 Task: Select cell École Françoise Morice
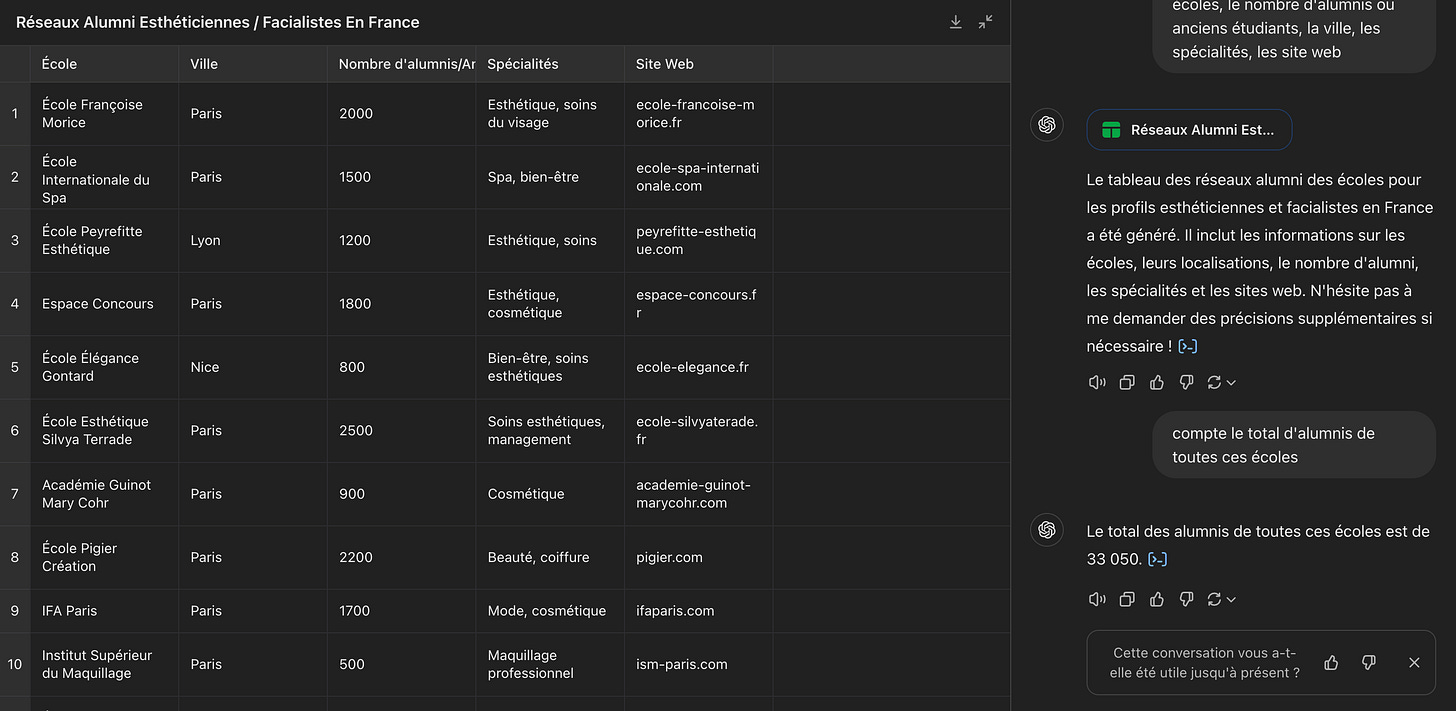[x=104, y=114]
